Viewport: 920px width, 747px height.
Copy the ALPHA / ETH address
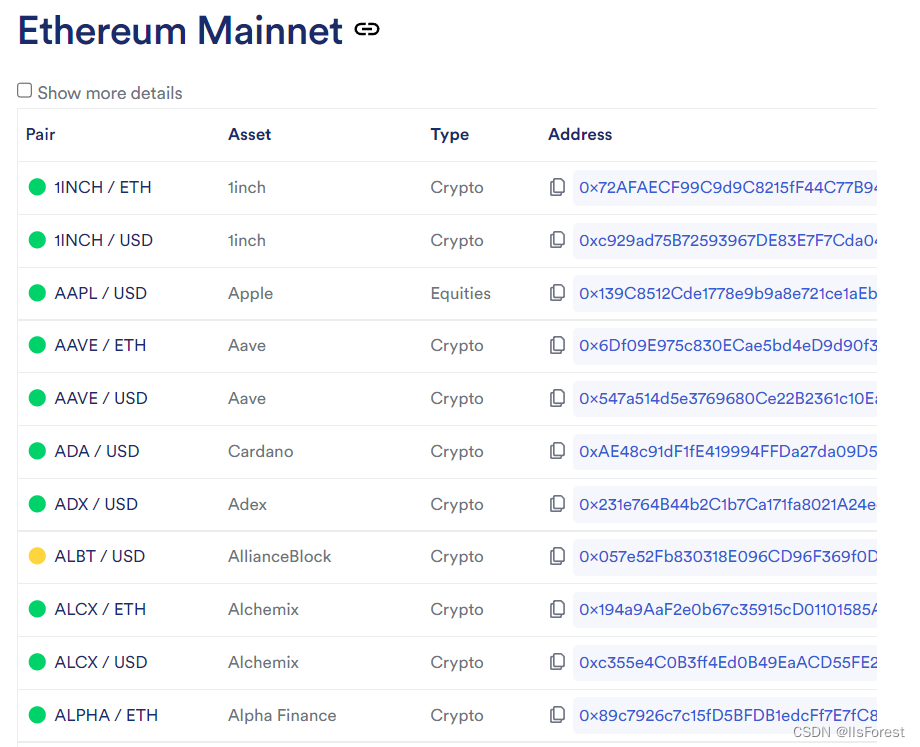point(557,715)
